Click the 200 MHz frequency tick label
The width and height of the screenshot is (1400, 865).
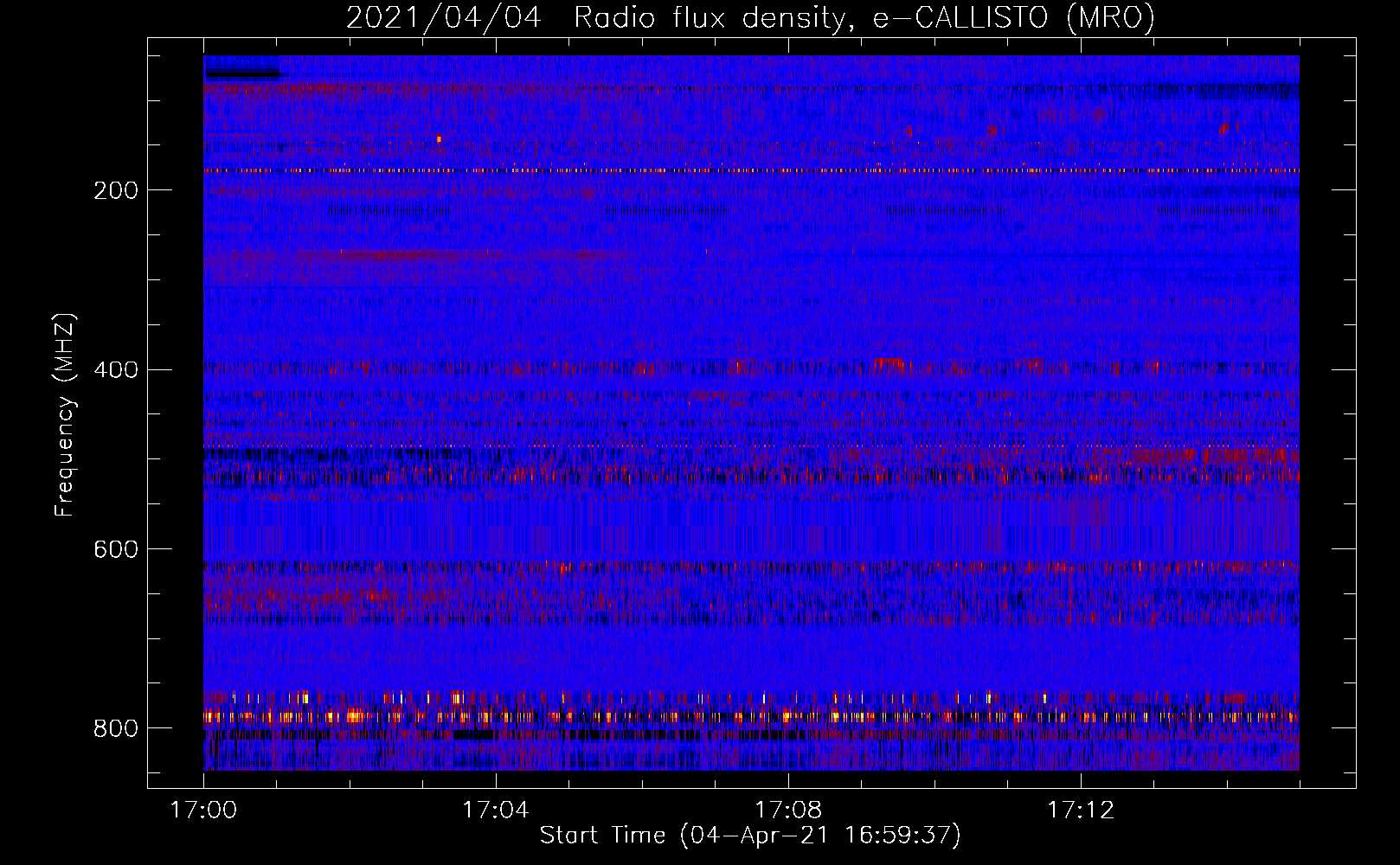pos(116,190)
